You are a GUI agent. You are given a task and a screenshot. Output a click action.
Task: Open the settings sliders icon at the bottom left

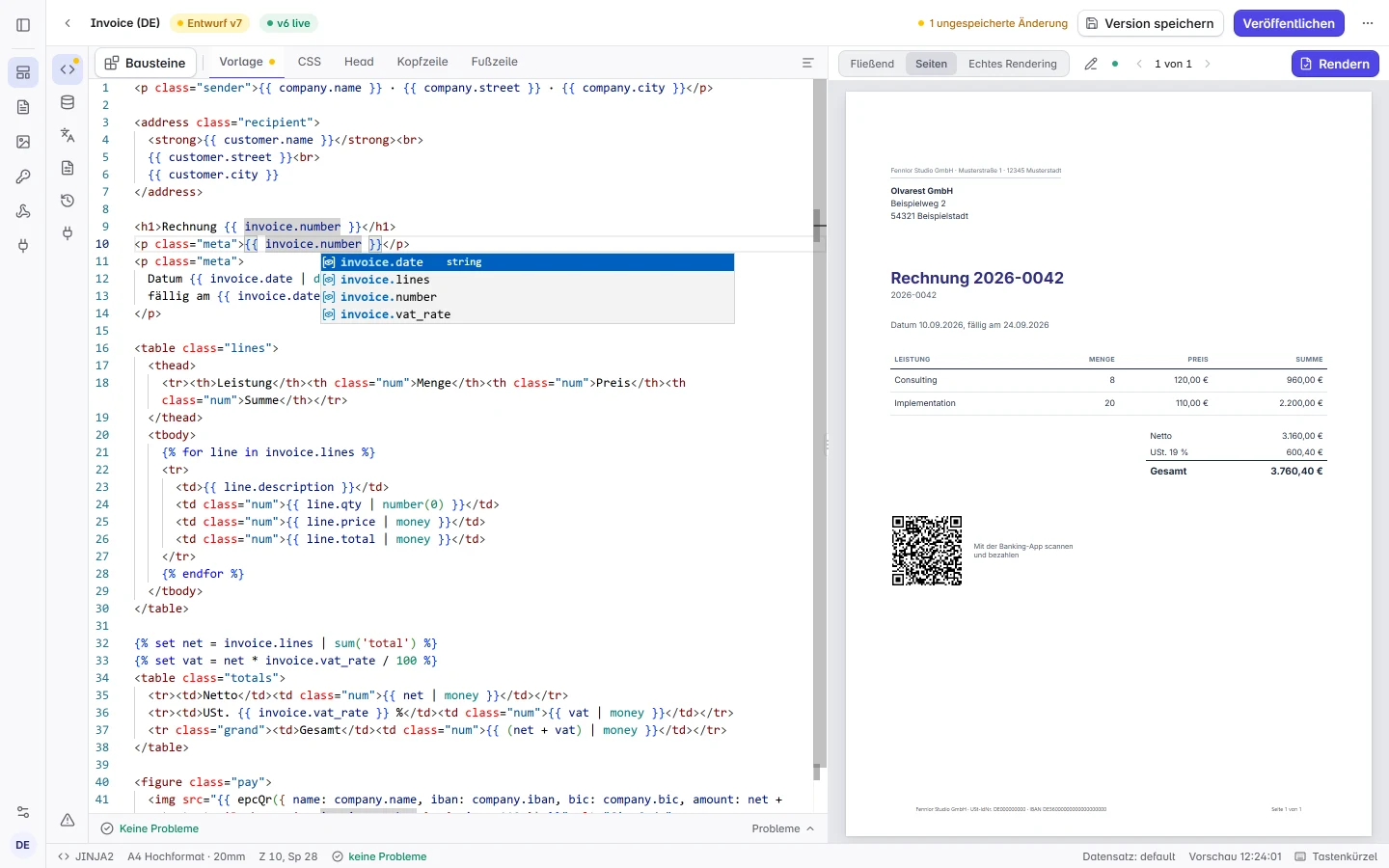click(x=23, y=812)
